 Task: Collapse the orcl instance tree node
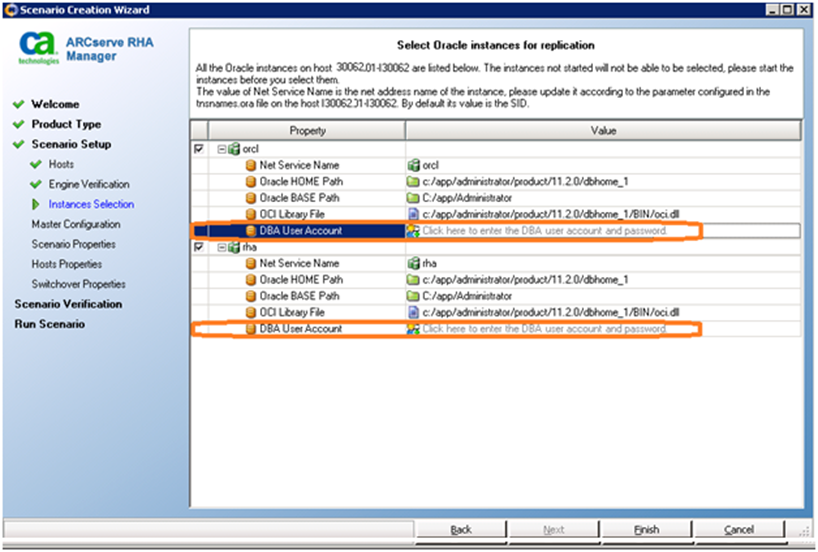point(222,149)
